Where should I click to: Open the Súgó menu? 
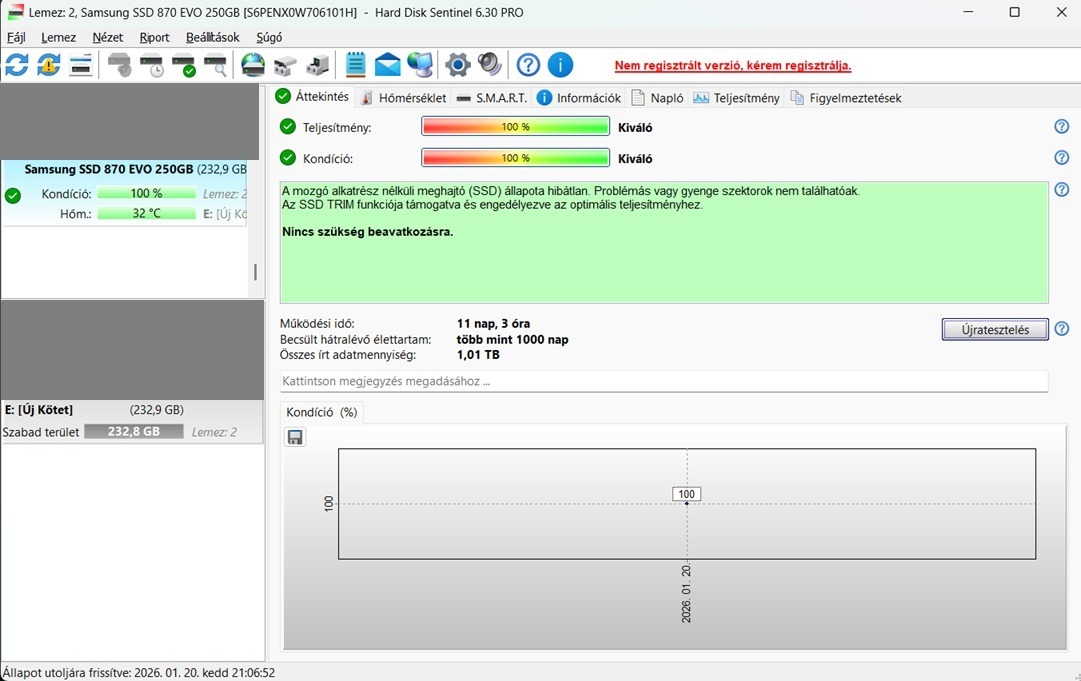[269, 37]
